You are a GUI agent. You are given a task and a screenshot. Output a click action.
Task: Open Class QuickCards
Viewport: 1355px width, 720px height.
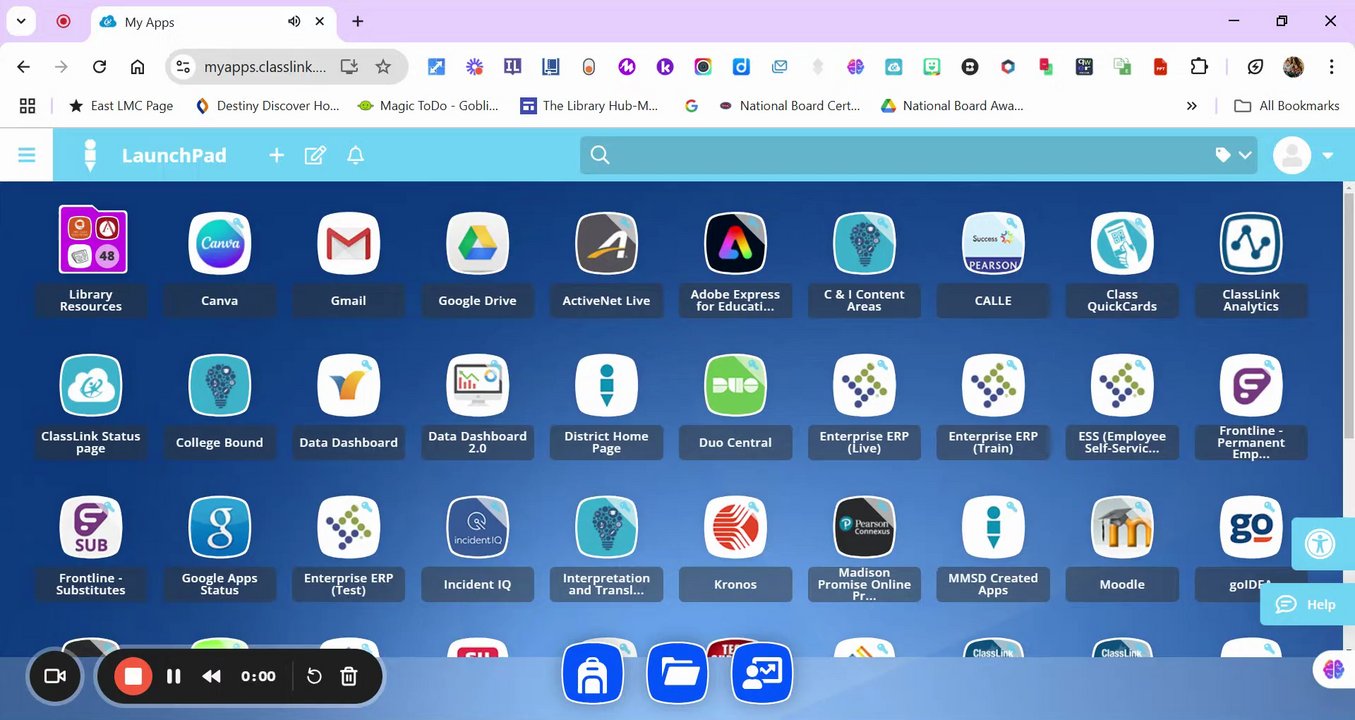point(1123,243)
